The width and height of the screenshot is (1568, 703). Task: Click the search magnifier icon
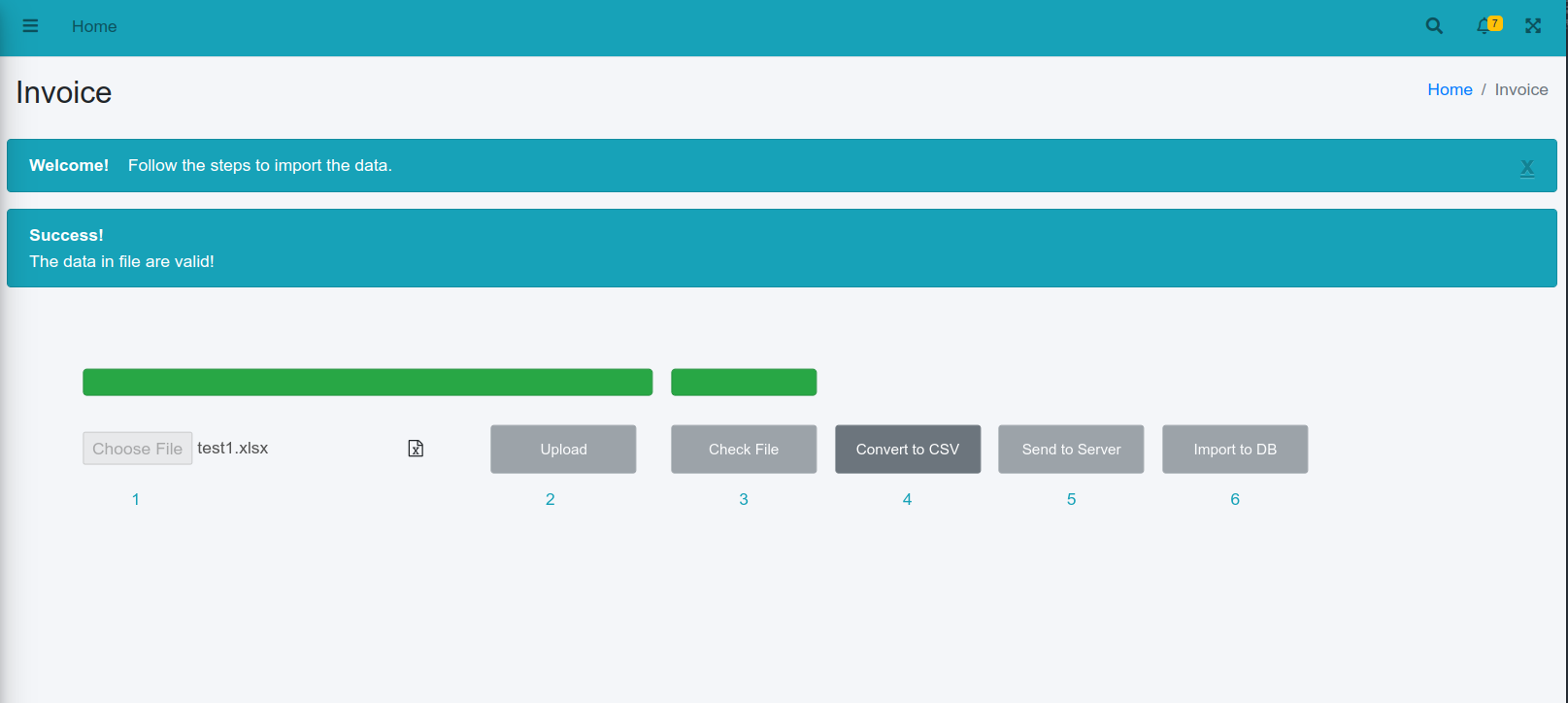tap(1434, 26)
